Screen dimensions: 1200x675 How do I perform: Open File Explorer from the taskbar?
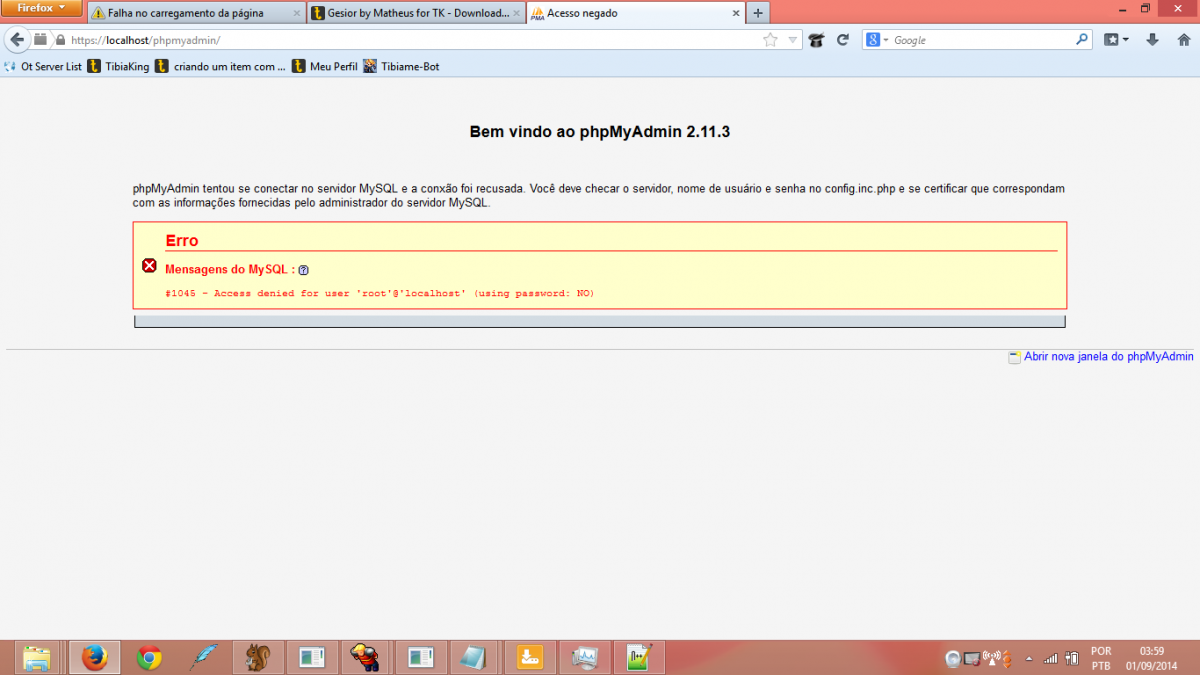click(x=37, y=657)
